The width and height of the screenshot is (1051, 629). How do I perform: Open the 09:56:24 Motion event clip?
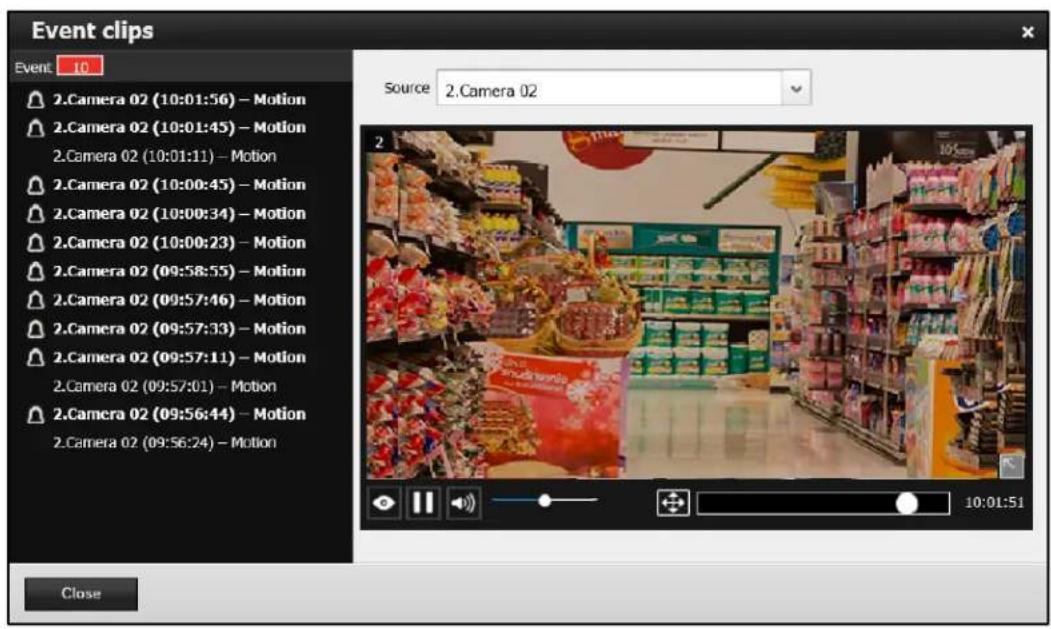164,443
